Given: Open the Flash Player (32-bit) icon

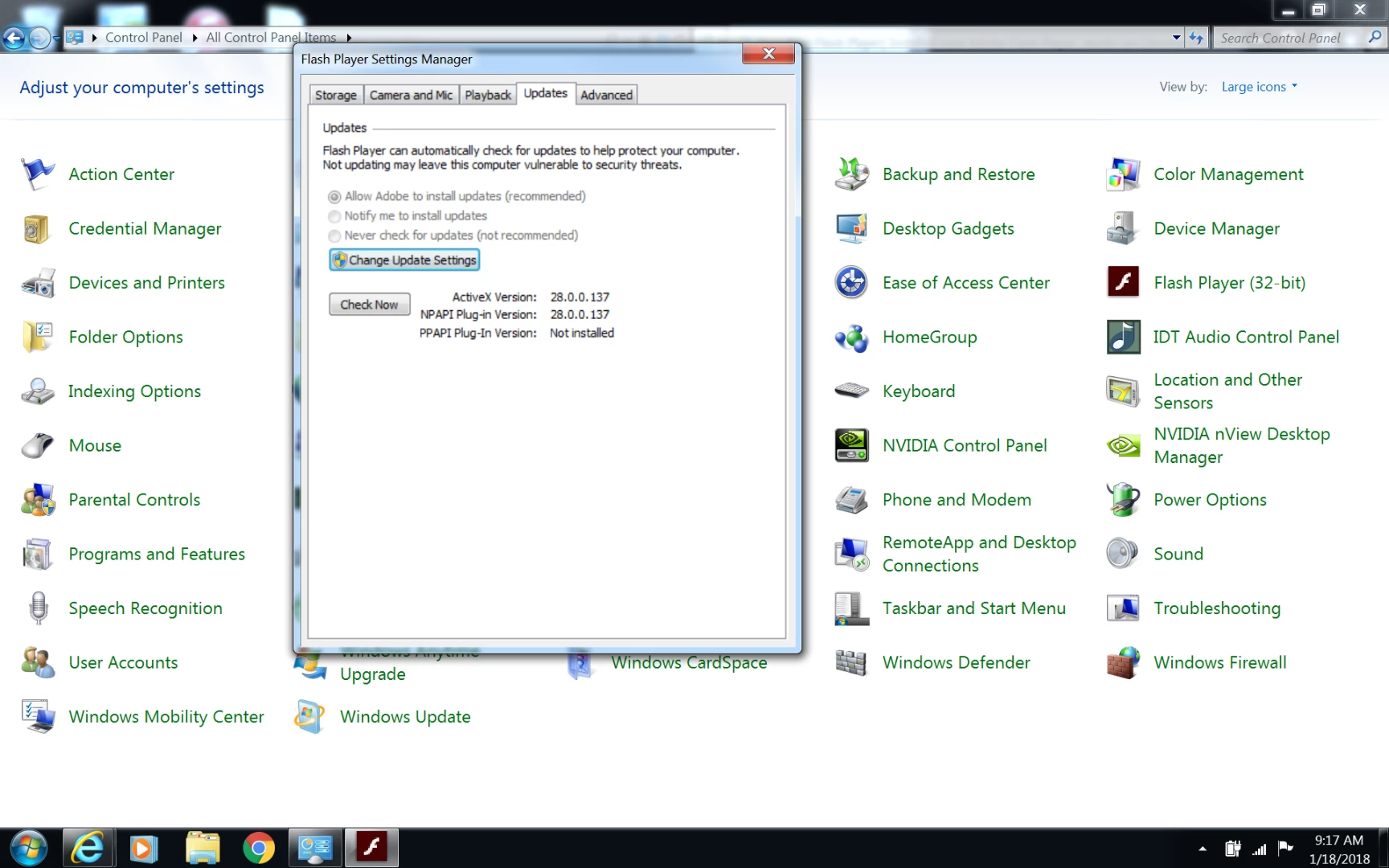Looking at the screenshot, I should tap(1123, 282).
